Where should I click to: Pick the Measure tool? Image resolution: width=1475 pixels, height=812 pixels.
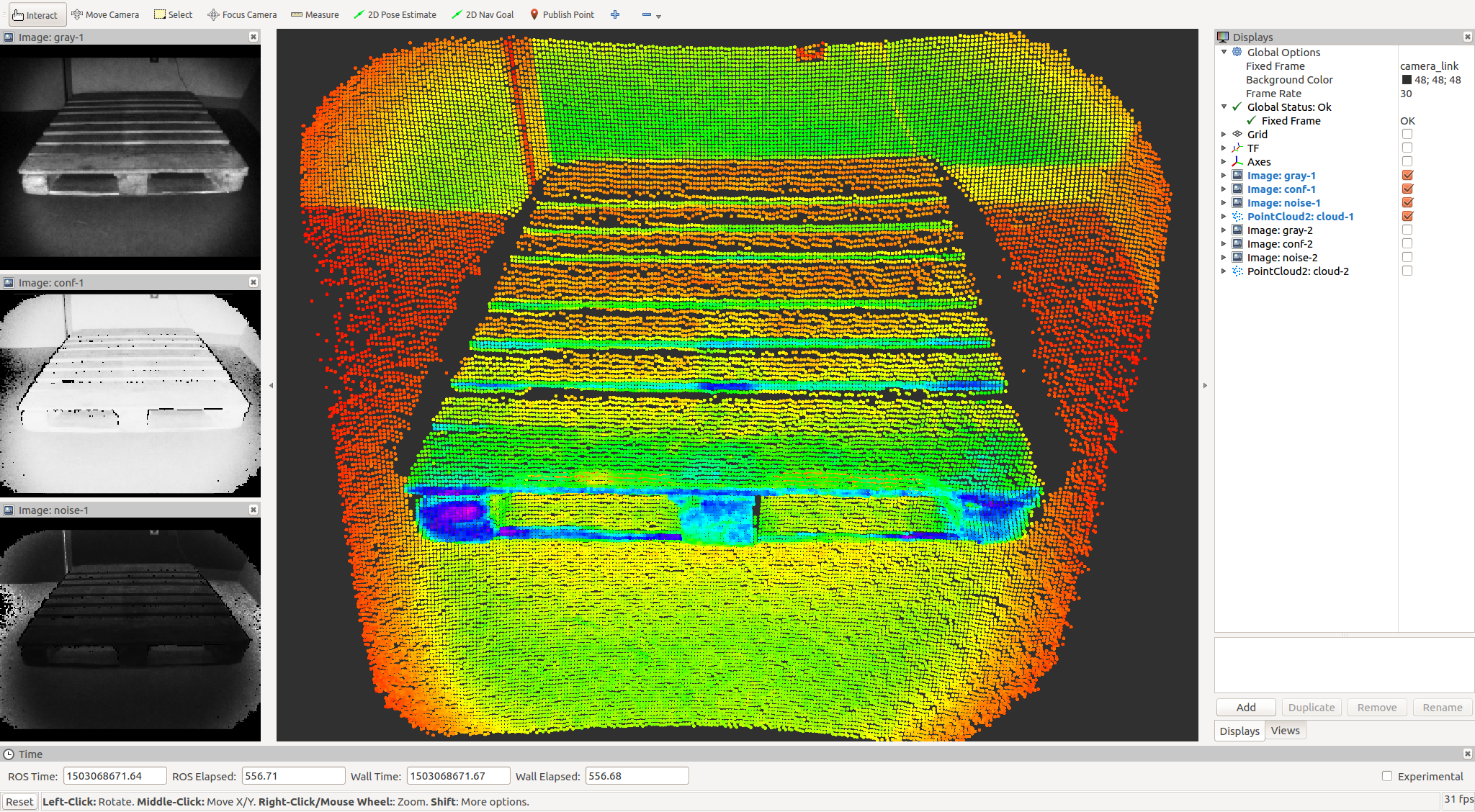[x=315, y=14]
